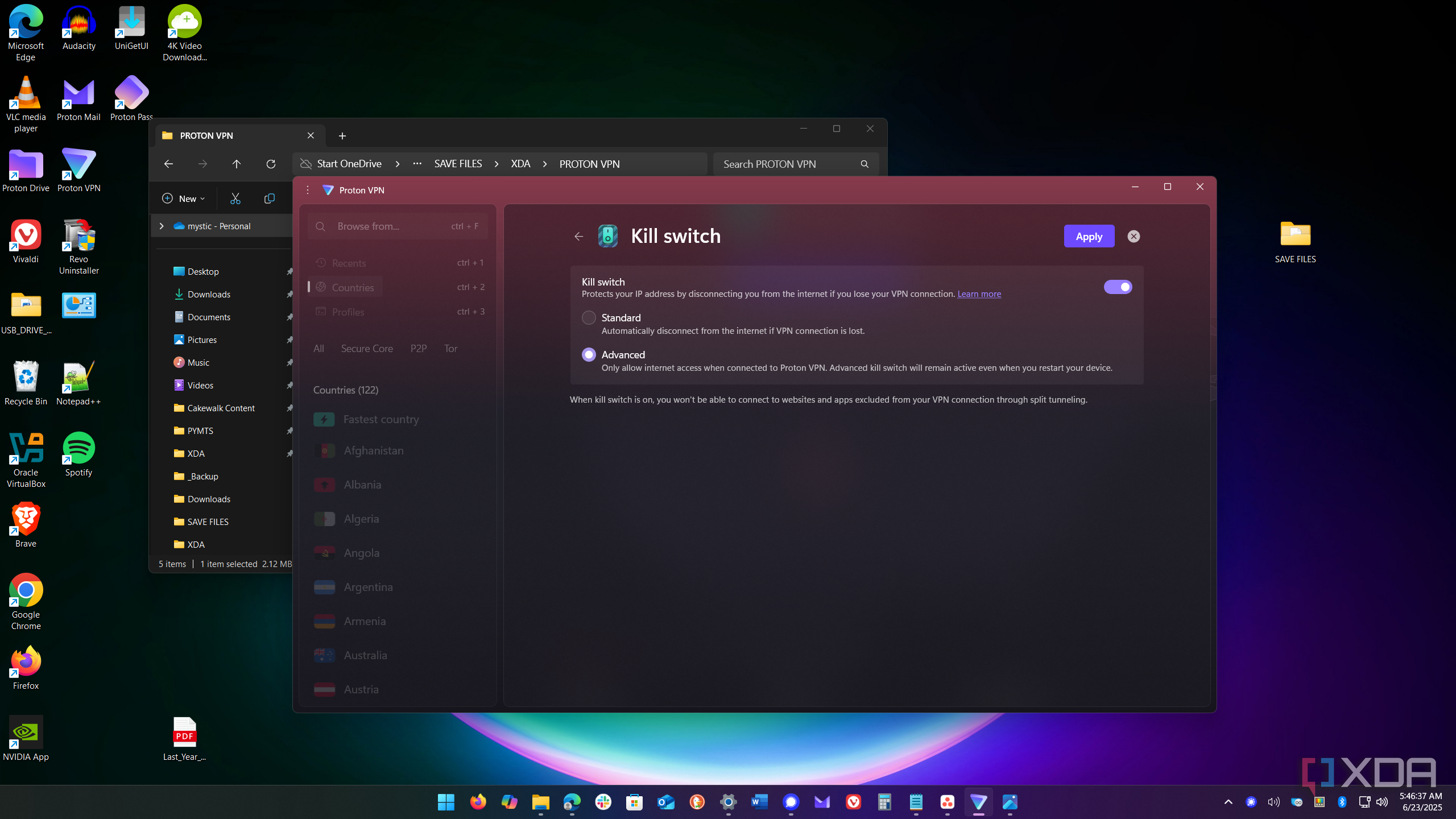Refresh the File Explorer folder
This screenshot has width=1456, height=819.
click(271, 164)
